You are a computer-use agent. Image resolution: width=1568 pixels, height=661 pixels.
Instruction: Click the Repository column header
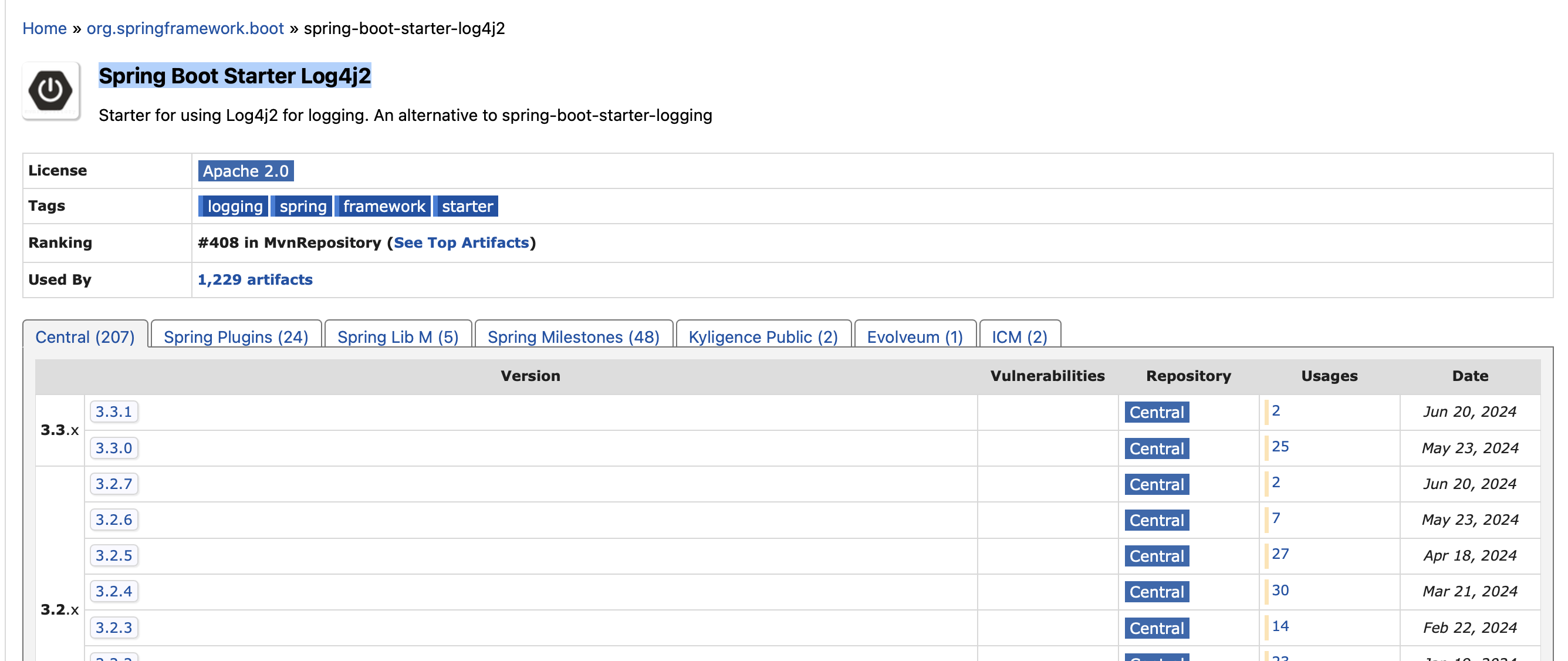(1188, 376)
